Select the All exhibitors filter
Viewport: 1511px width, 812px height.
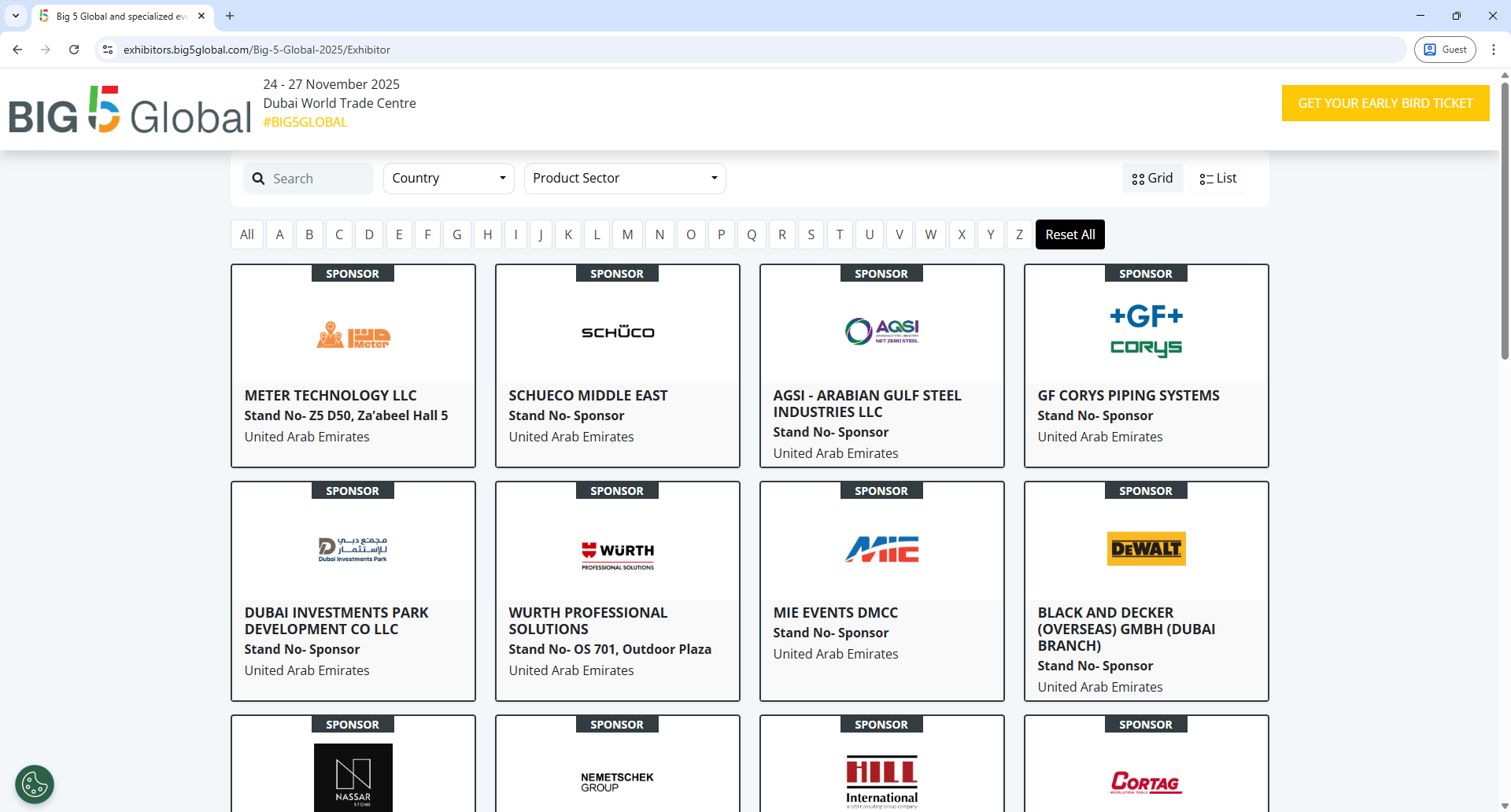(x=246, y=234)
